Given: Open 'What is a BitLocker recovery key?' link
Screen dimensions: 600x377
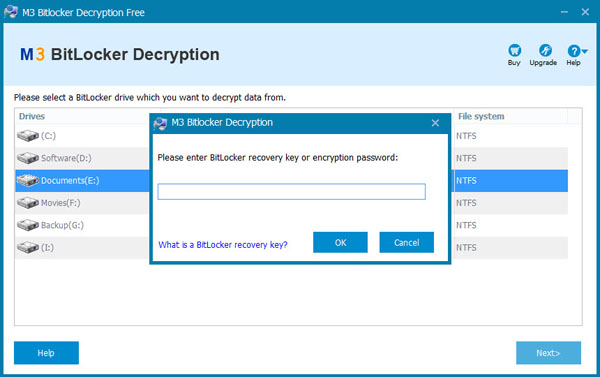Looking at the screenshot, I should coord(223,245).
